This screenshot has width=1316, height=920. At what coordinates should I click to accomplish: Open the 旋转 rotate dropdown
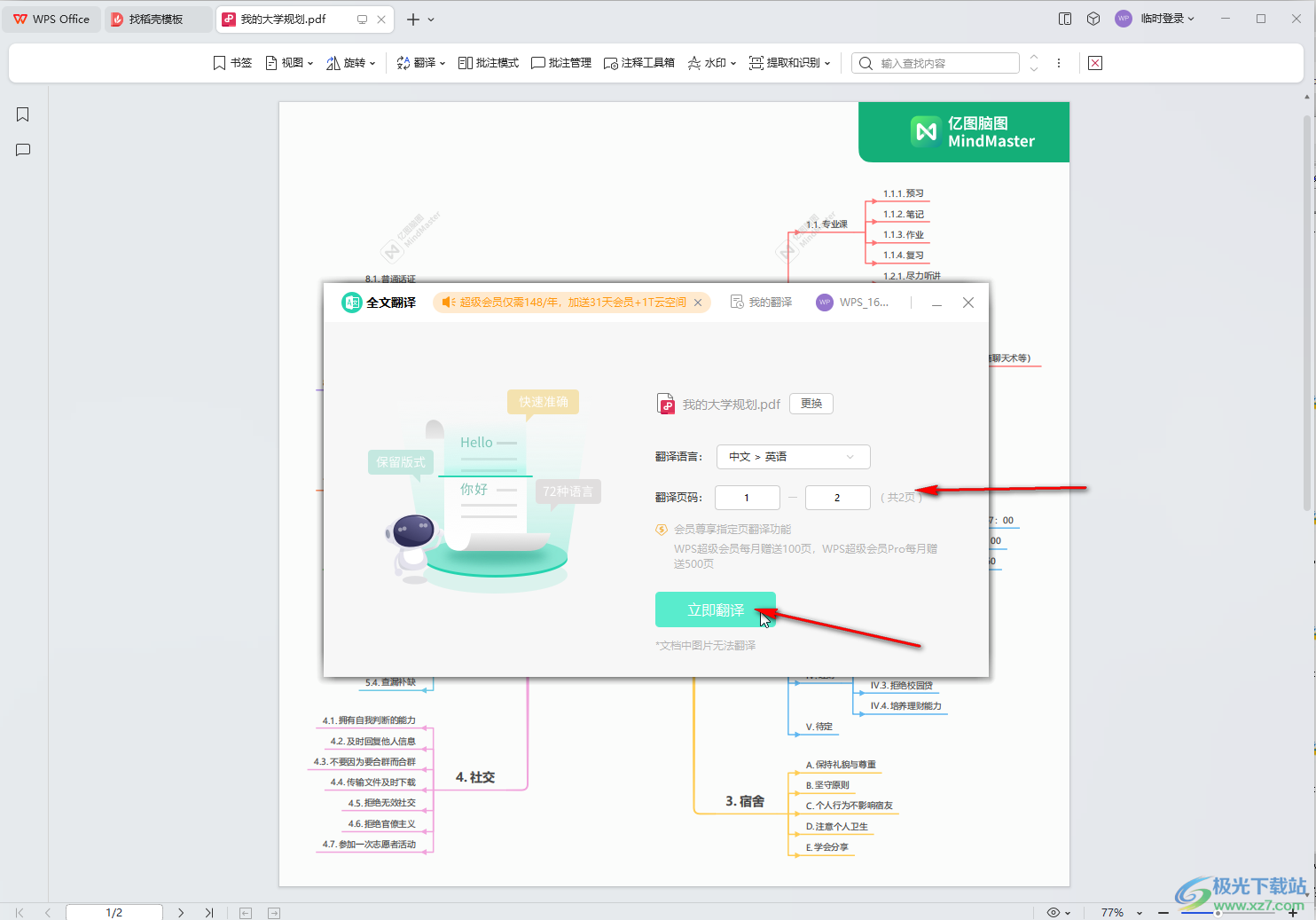tap(351, 63)
